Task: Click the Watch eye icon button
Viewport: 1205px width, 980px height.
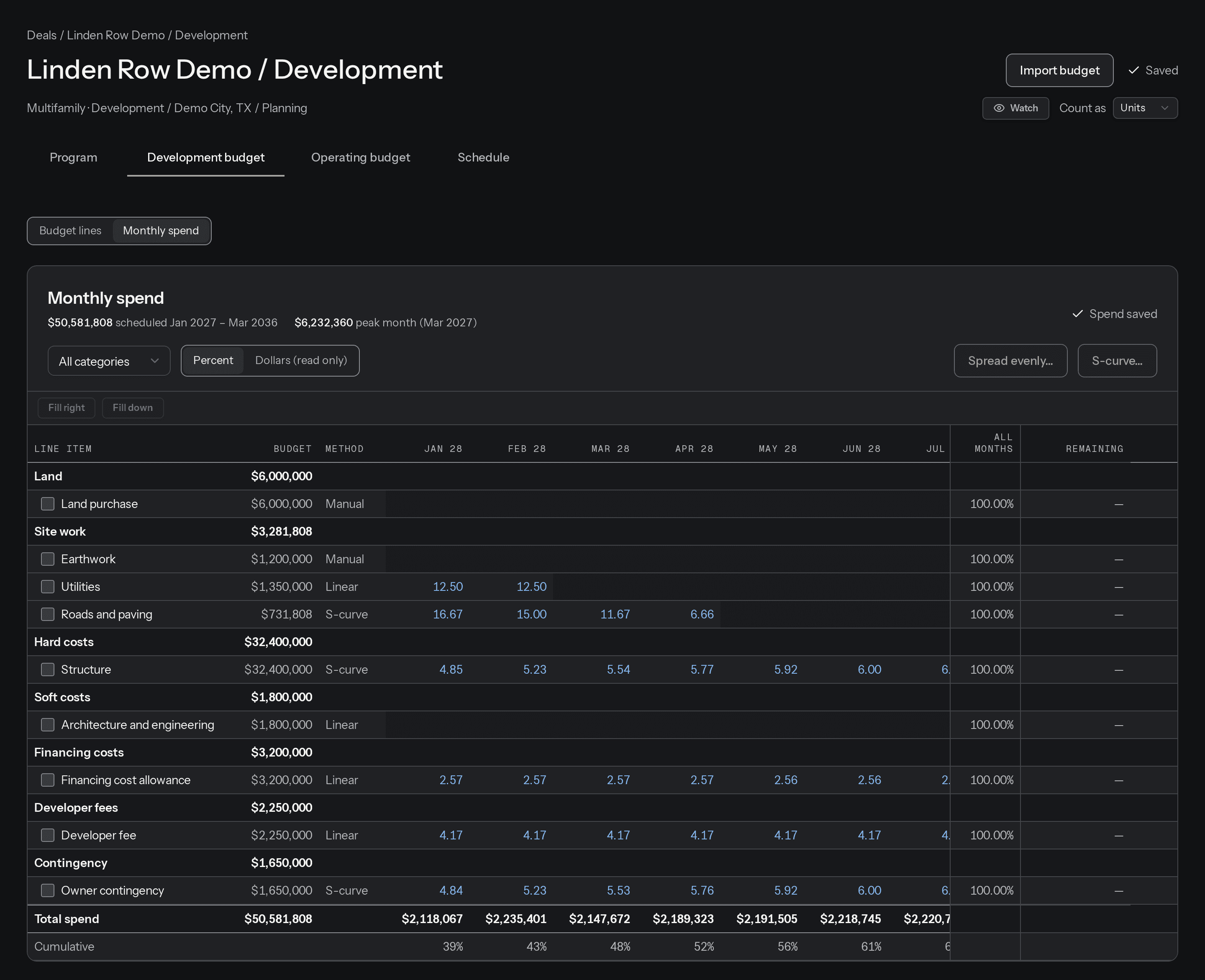Action: tap(1015, 108)
